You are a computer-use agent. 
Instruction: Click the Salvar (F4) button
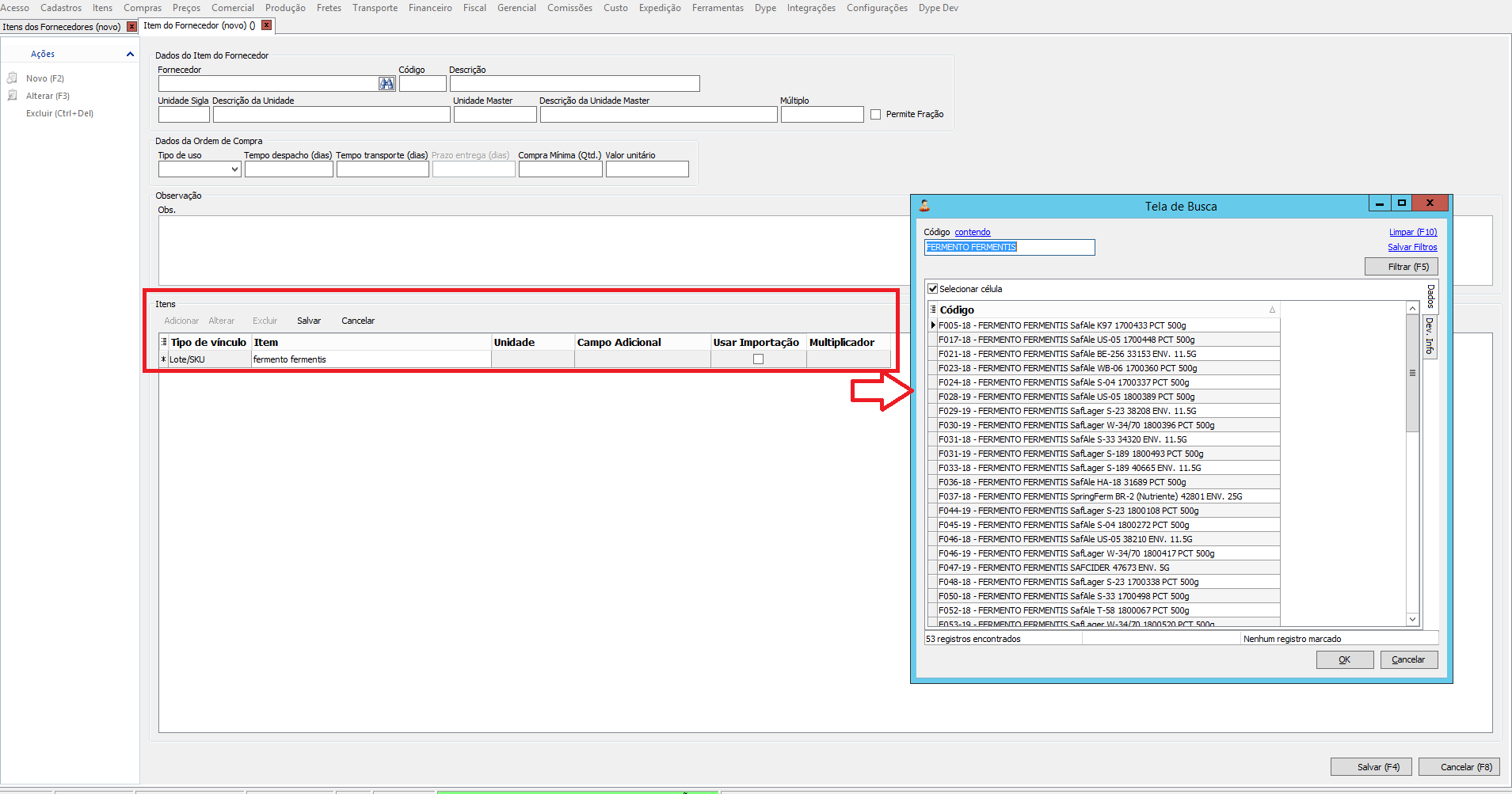[x=1371, y=767]
